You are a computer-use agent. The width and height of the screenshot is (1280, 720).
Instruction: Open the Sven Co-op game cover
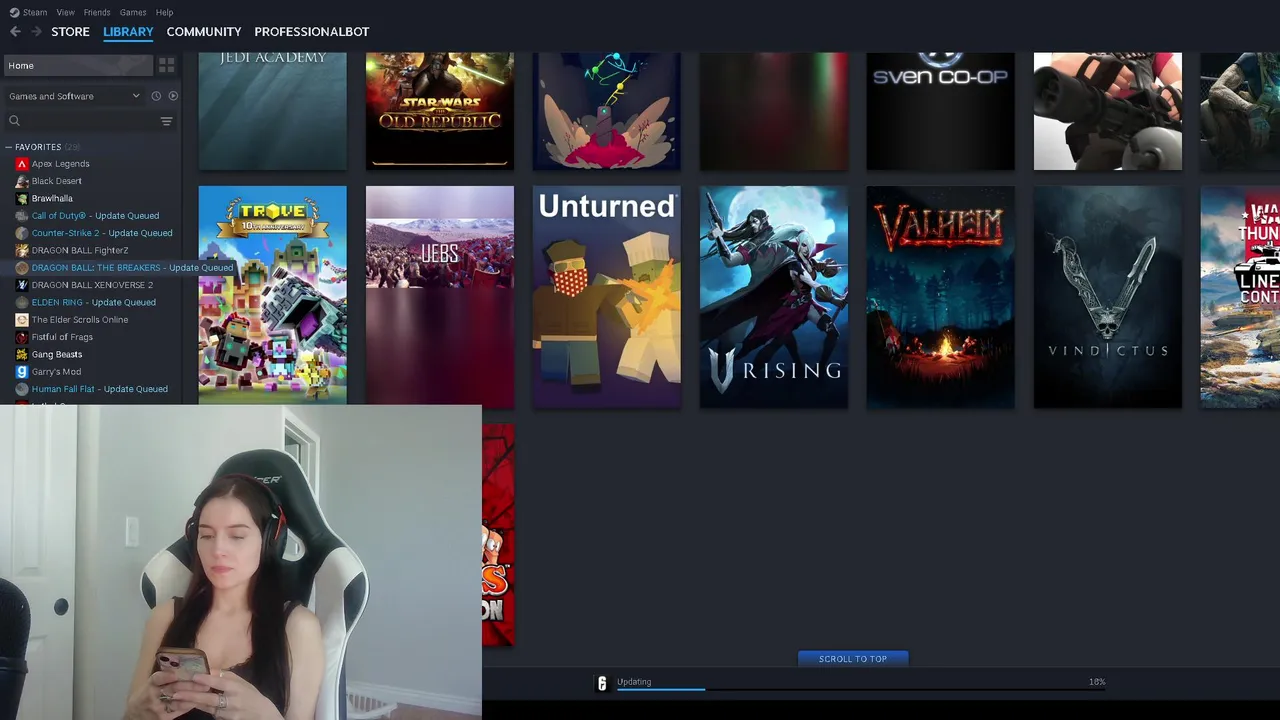[941, 111]
